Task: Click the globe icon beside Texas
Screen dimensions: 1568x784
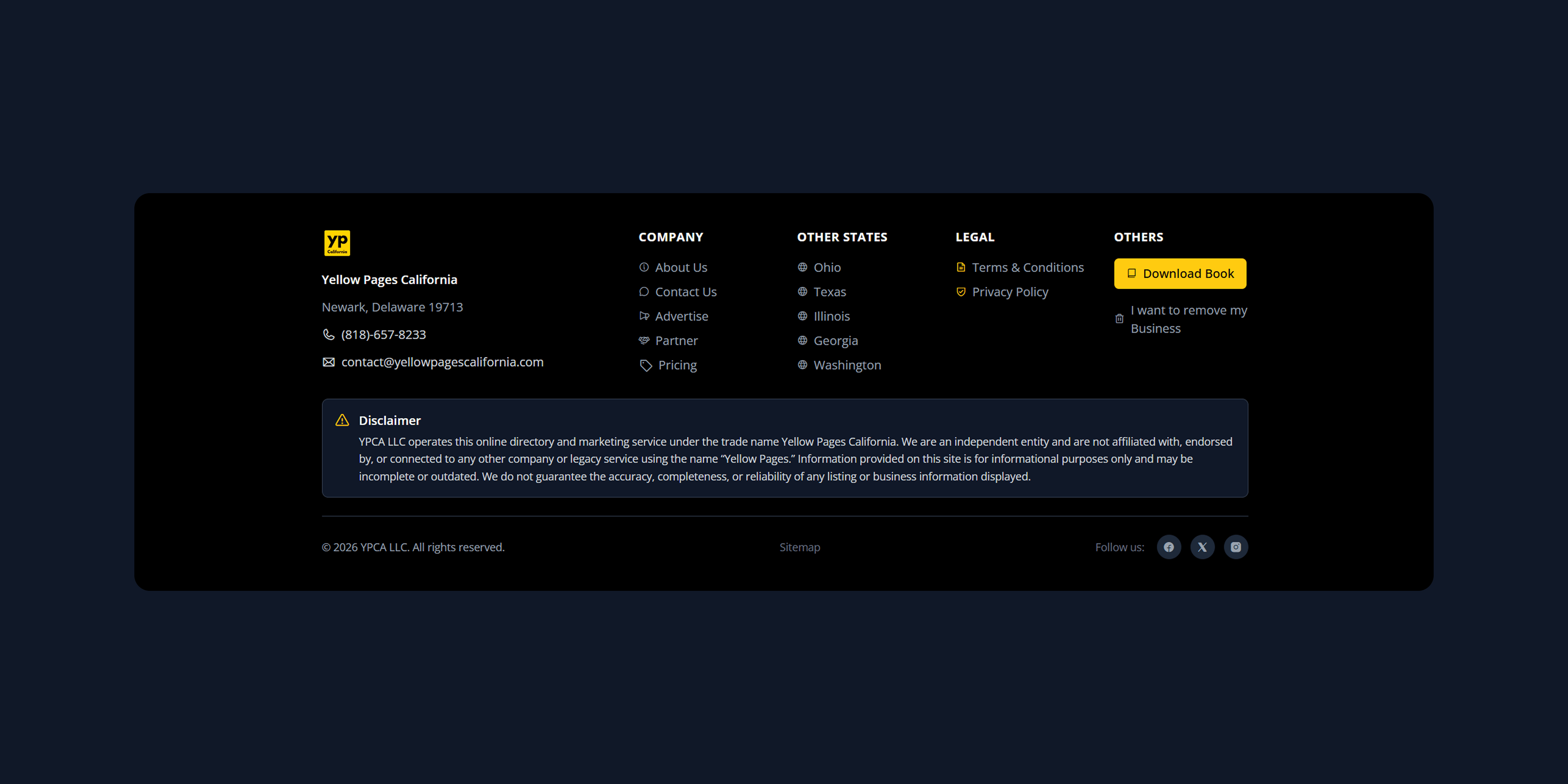Action: pos(802,292)
